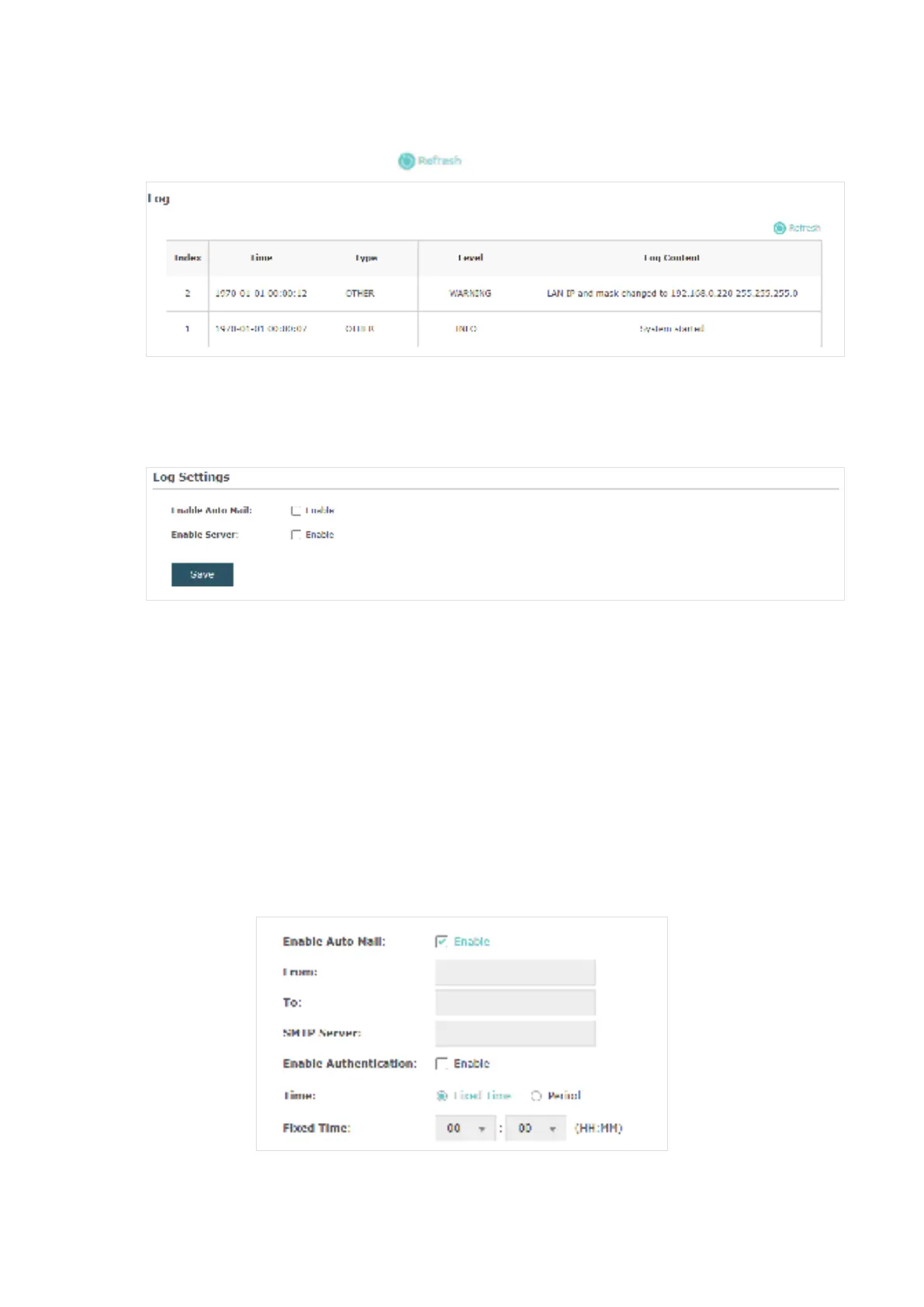The width and height of the screenshot is (924, 1307).
Task: Click the Save button in Log Settings
Action: pos(202,574)
